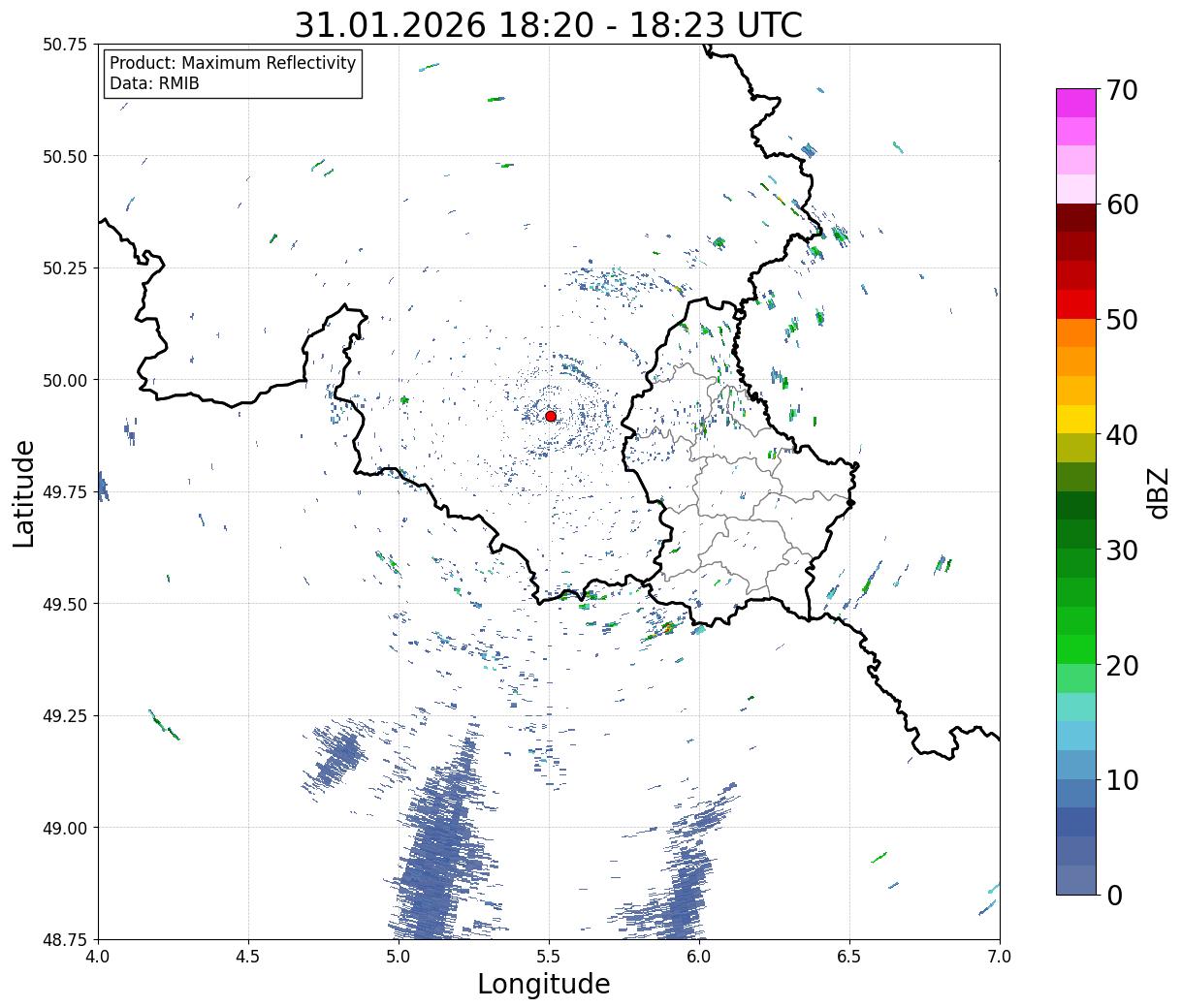The image size is (1182, 1008).
Task: Click the cyan colorbar segment below 20
Action: 1076,707
